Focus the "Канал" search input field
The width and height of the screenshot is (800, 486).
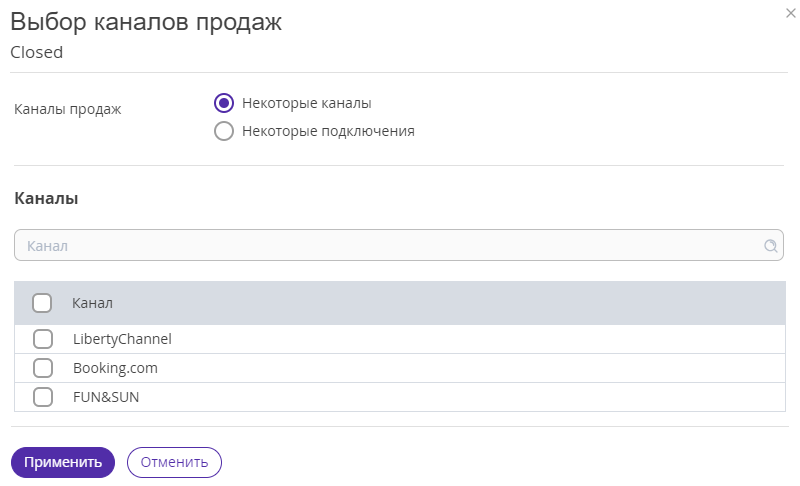pos(398,245)
